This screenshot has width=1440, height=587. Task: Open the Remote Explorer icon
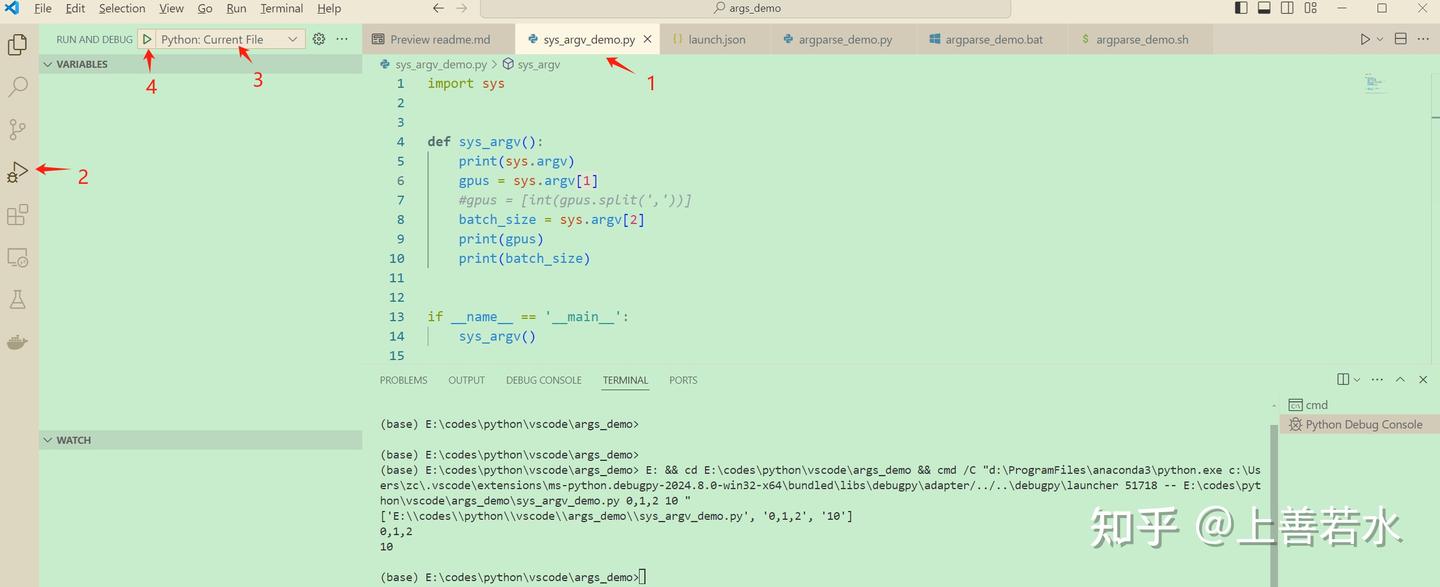pos(17,257)
